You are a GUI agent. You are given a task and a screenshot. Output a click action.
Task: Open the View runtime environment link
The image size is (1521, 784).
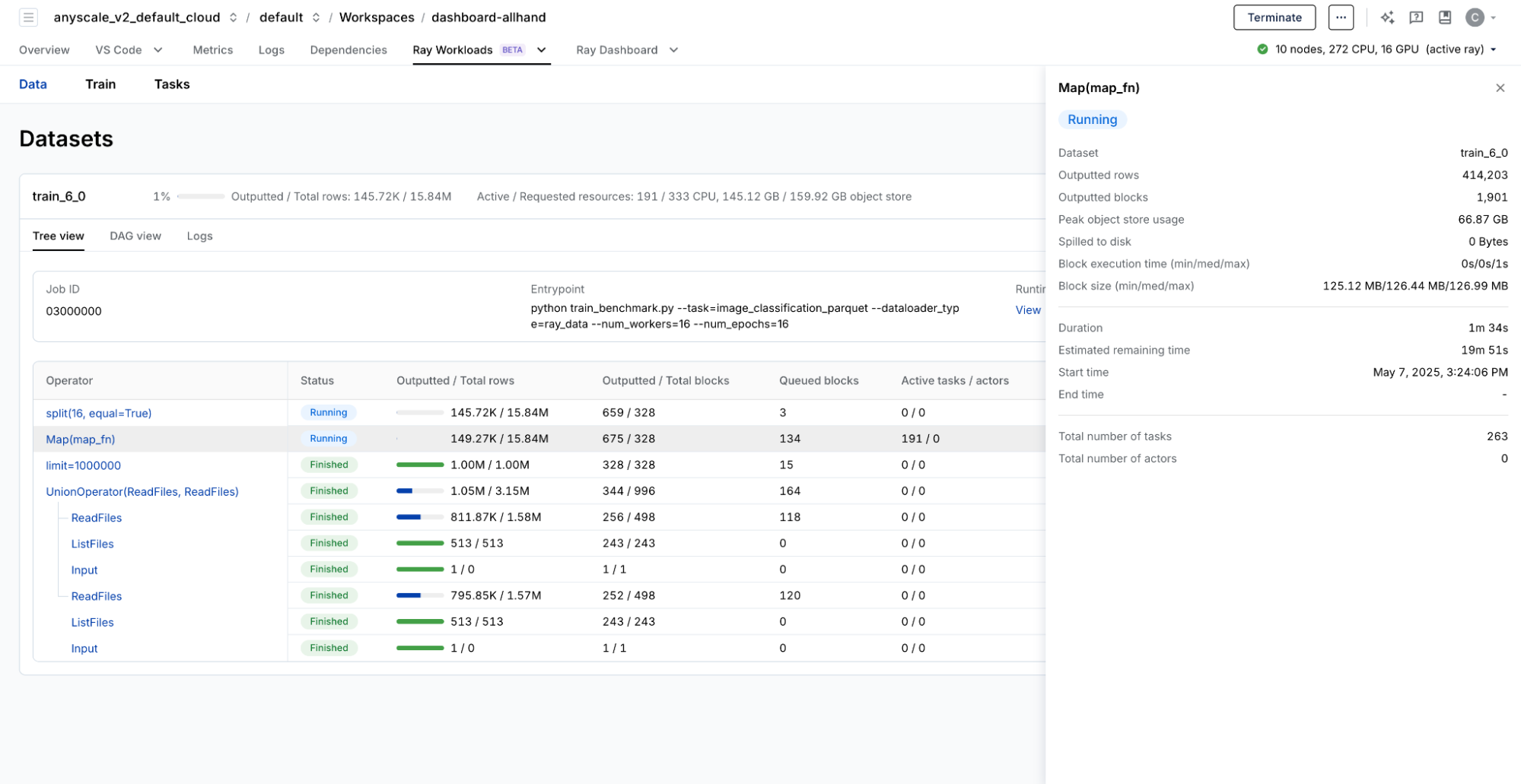coord(1027,310)
